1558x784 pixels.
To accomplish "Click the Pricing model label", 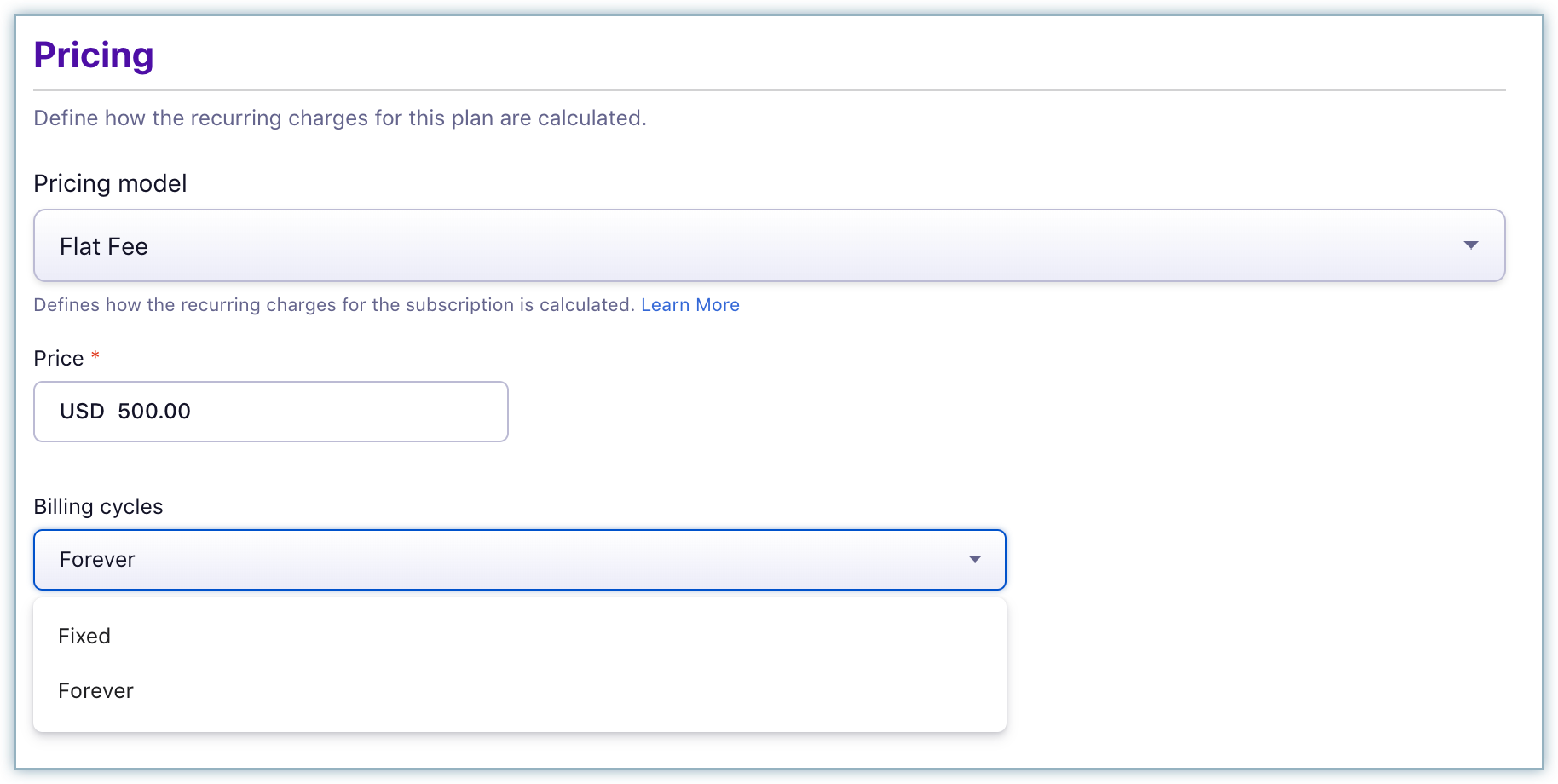I will pyautogui.click(x=110, y=183).
